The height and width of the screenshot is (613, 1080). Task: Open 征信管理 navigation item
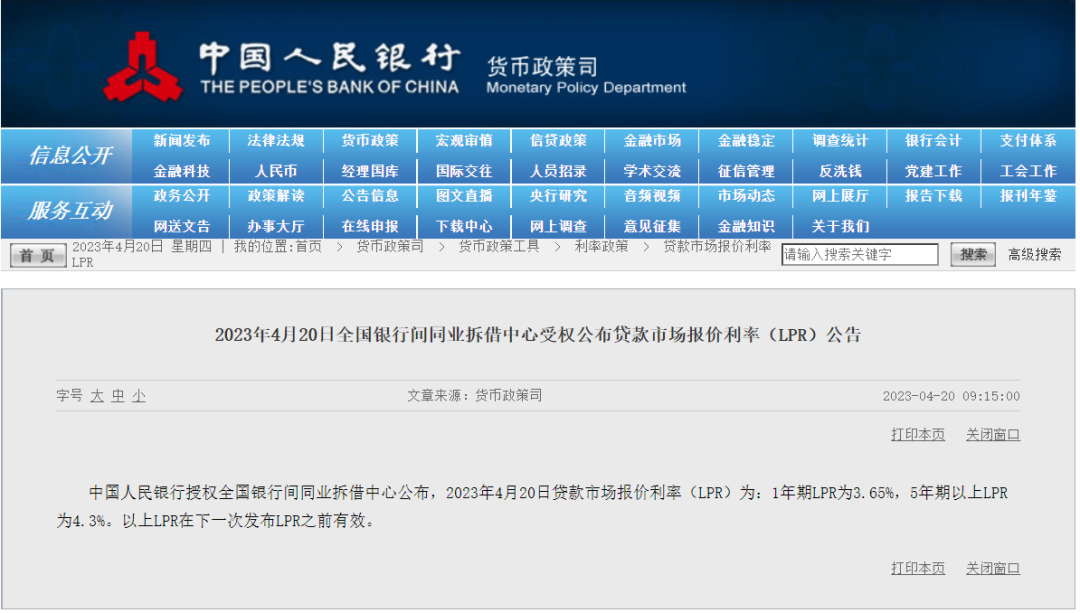(x=747, y=171)
